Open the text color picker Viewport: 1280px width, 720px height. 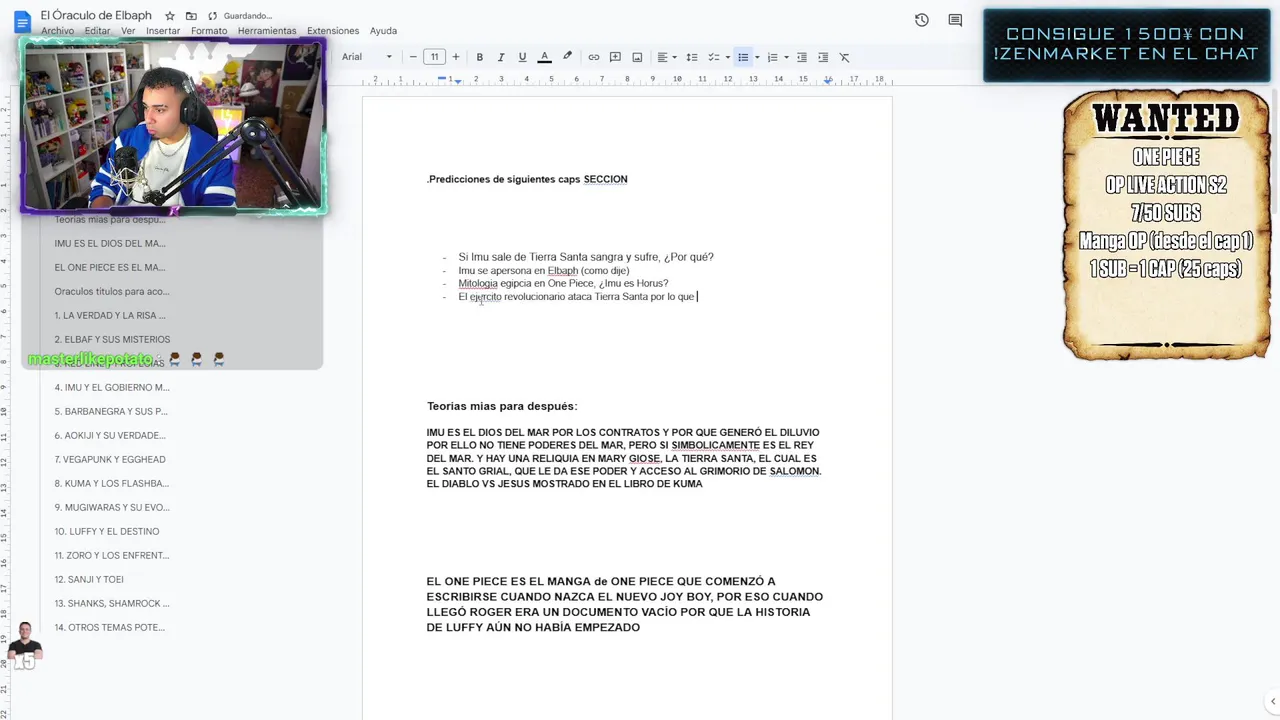[544, 57]
